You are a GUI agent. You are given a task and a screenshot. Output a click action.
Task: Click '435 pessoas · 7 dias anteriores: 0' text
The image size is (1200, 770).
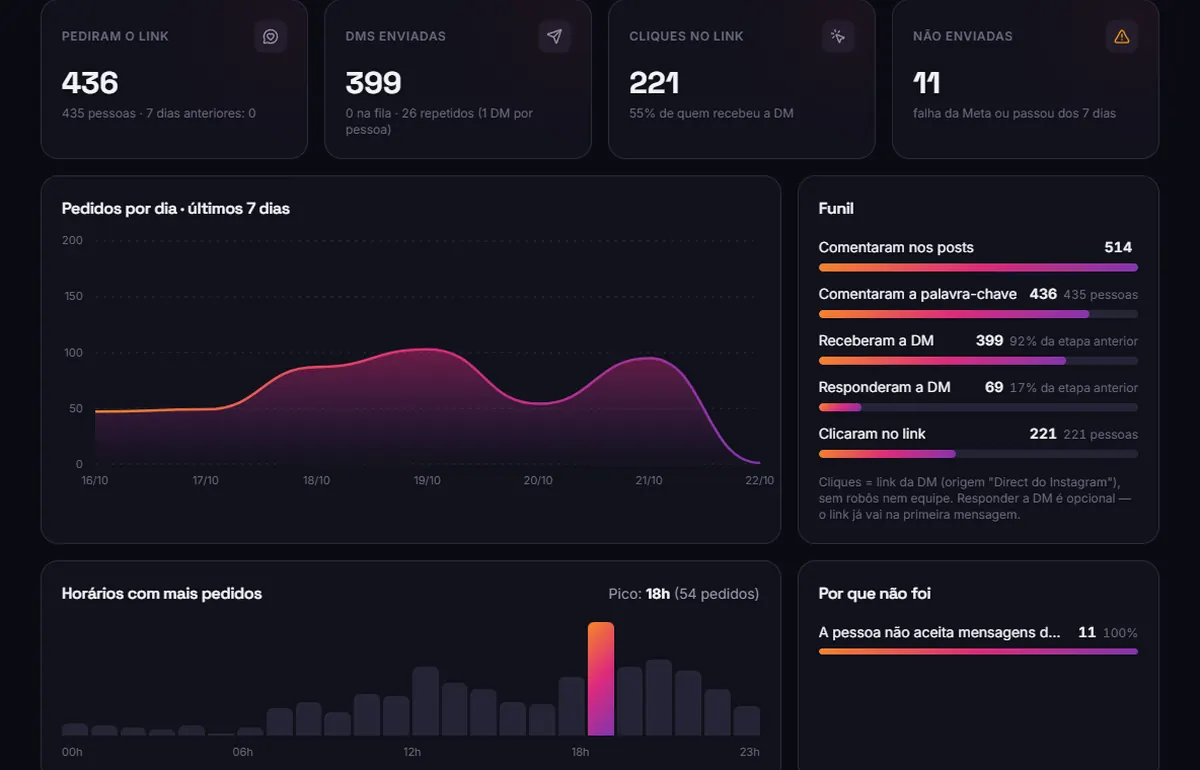(159, 114)
